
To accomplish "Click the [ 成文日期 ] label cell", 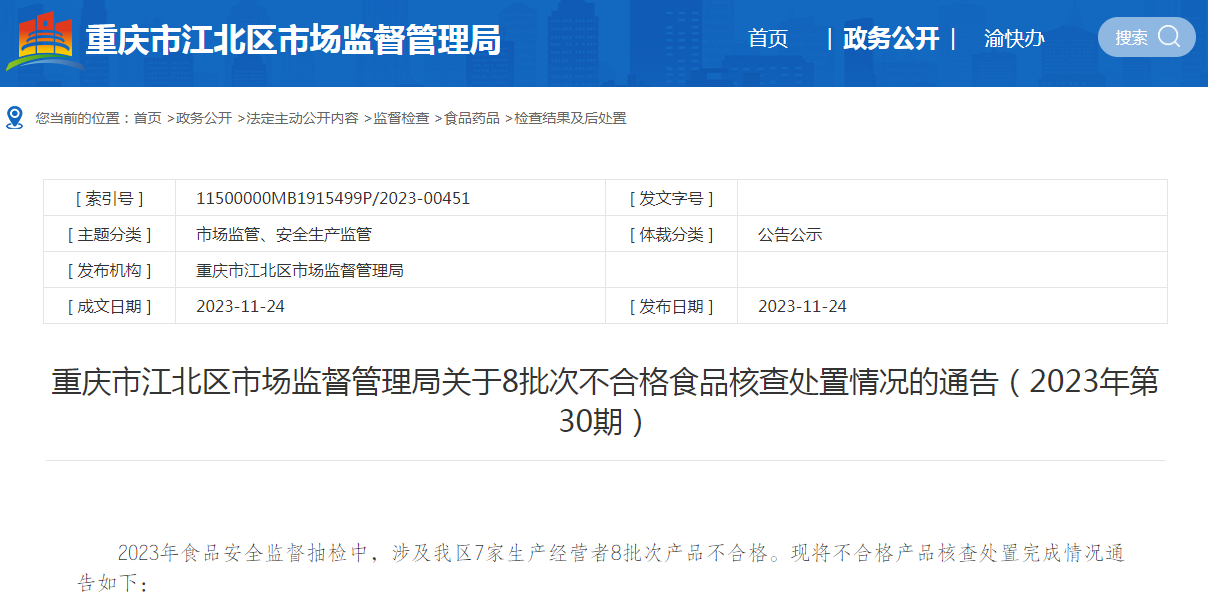I will (x=109, y=306).
